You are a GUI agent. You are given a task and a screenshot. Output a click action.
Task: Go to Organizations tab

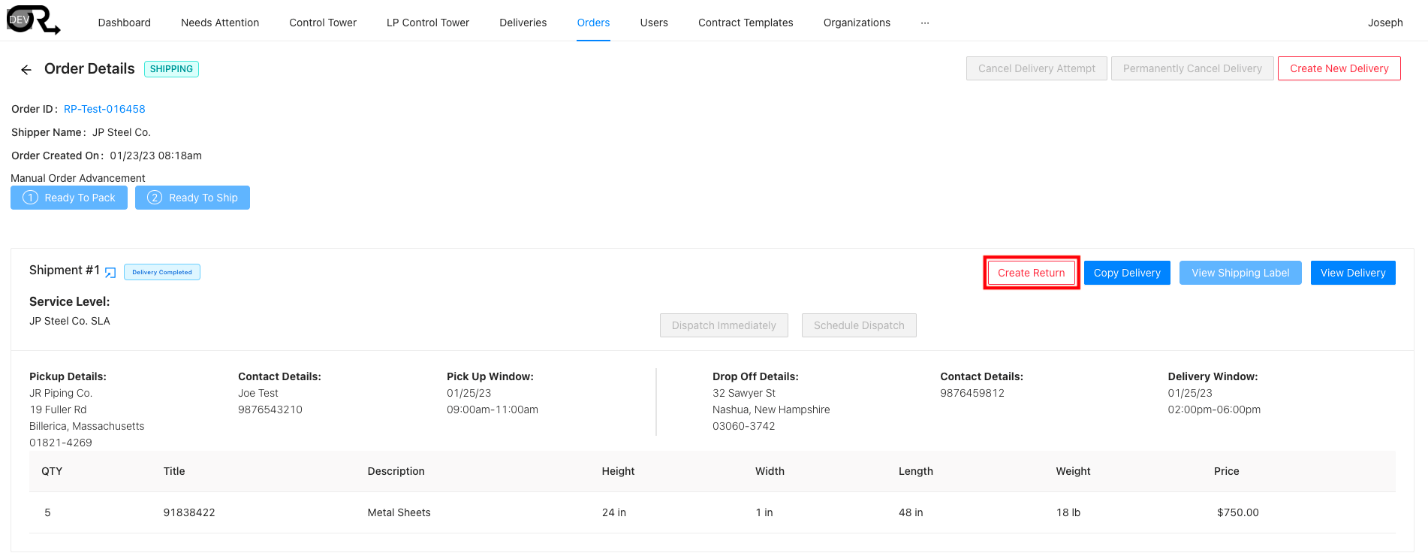tap(856, 22)
